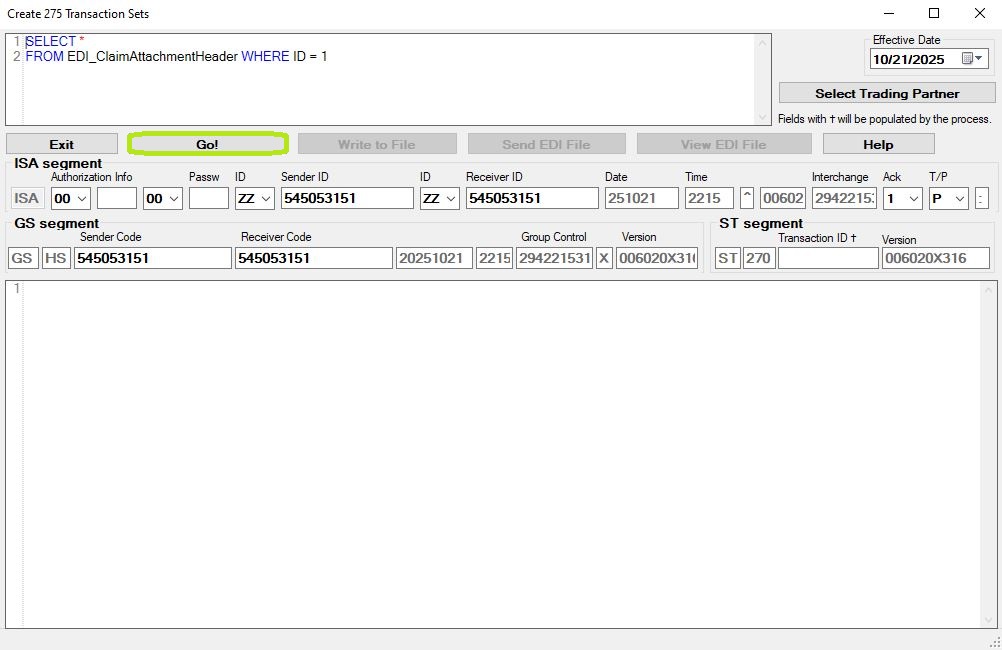The width and height of the screenshot is (1002, 650).
Task: Click the Send EDI File button
Action: click(546, 144)
